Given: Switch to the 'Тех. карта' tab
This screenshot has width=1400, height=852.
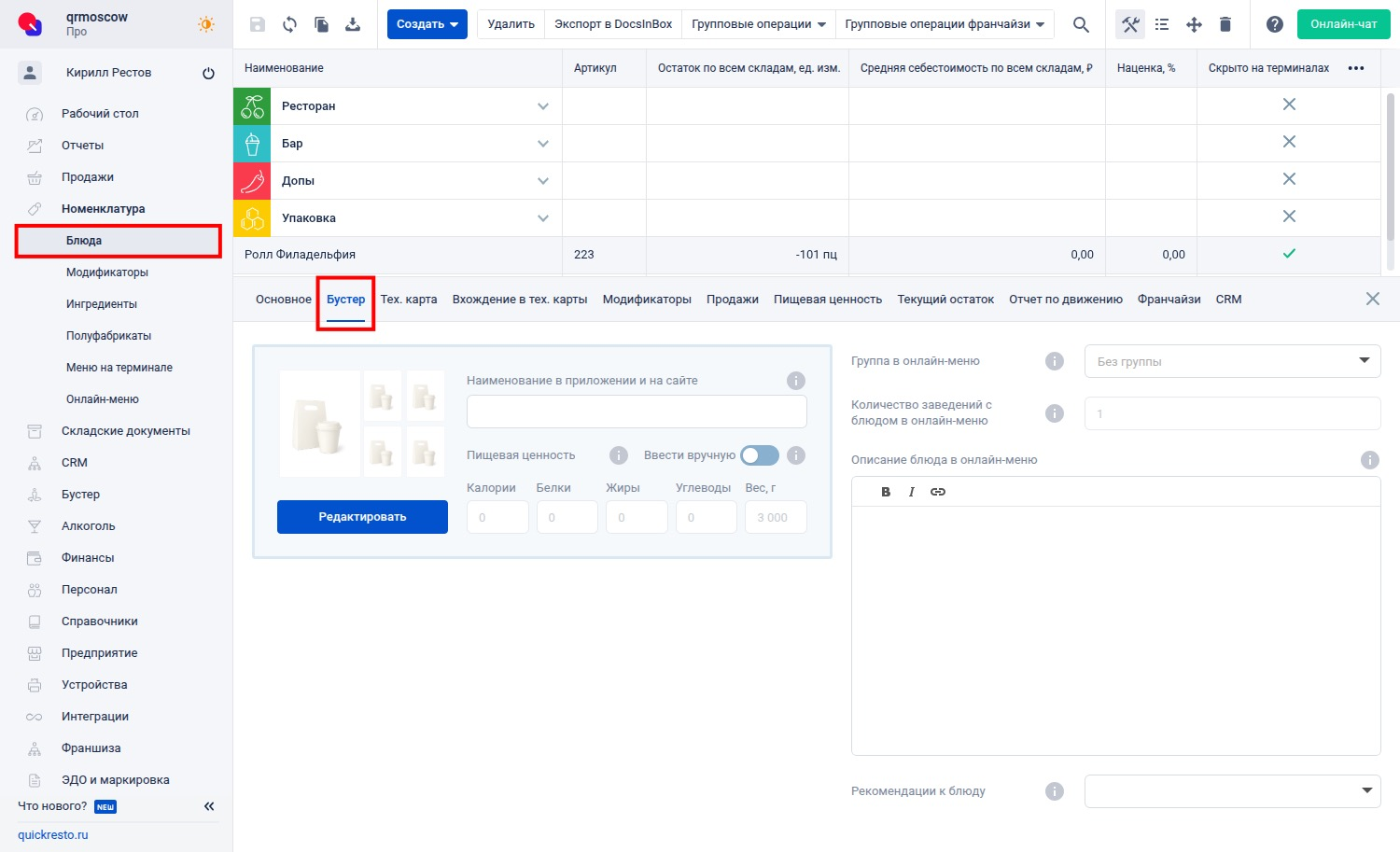Looking at the screenshot, I should click(x=409, y=300).
